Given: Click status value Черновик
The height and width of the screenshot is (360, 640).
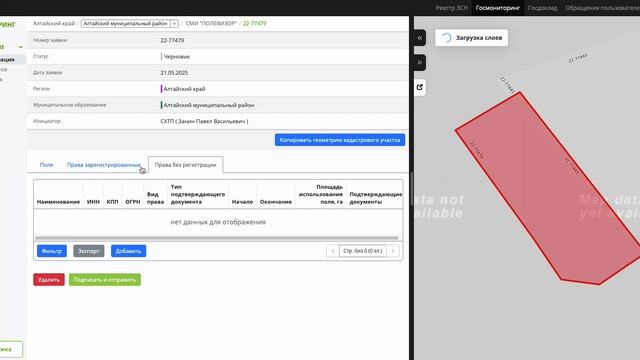Looking at the screenshot, I should (x=176, y=57).
